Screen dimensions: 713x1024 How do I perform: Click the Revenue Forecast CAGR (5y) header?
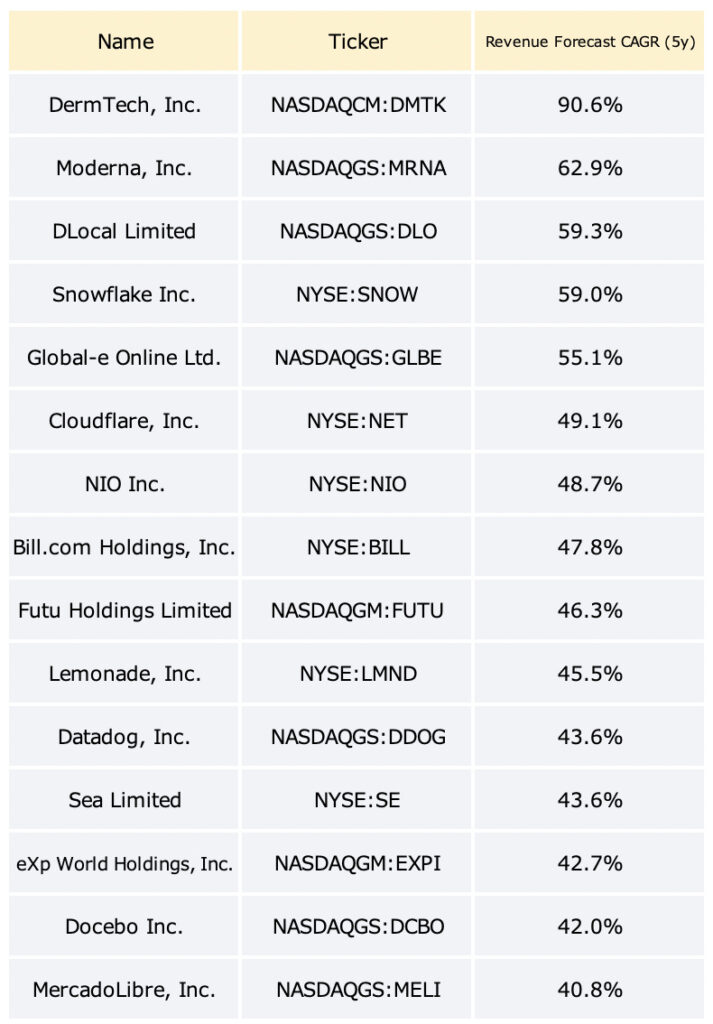tap(589, 40)
